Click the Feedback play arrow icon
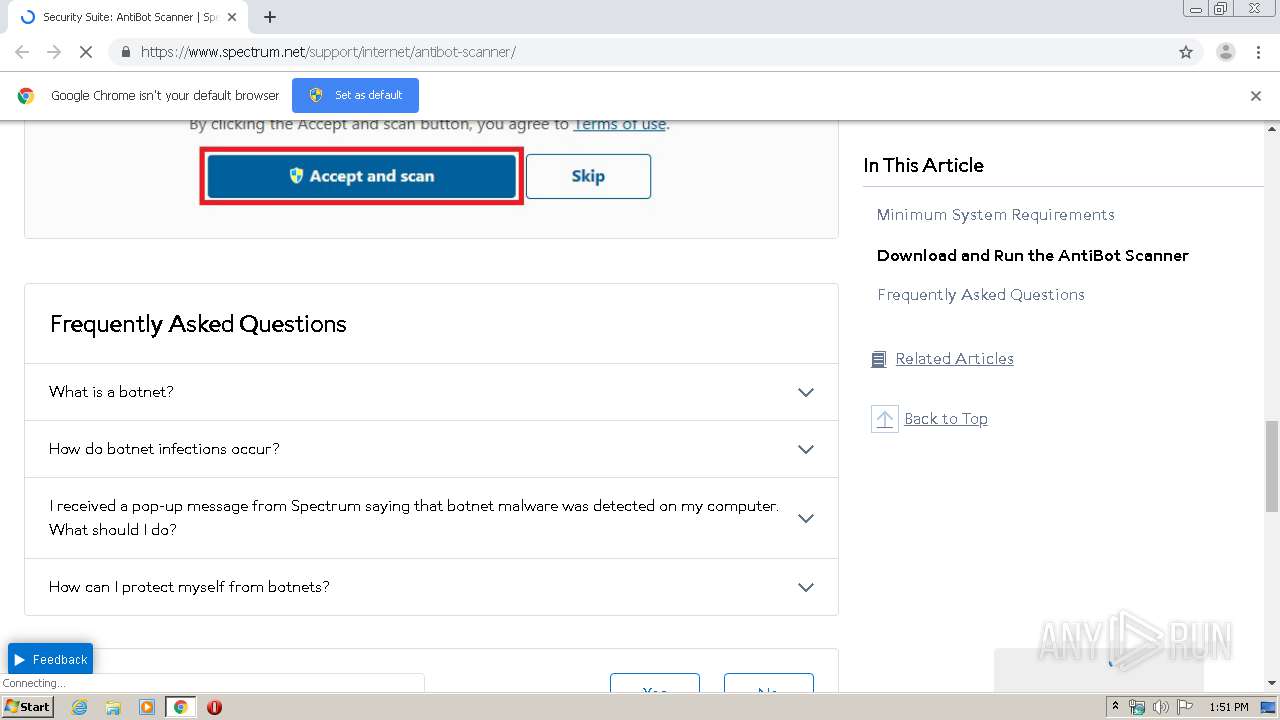Screen dimensions: 1280x720 pos(20,660)
